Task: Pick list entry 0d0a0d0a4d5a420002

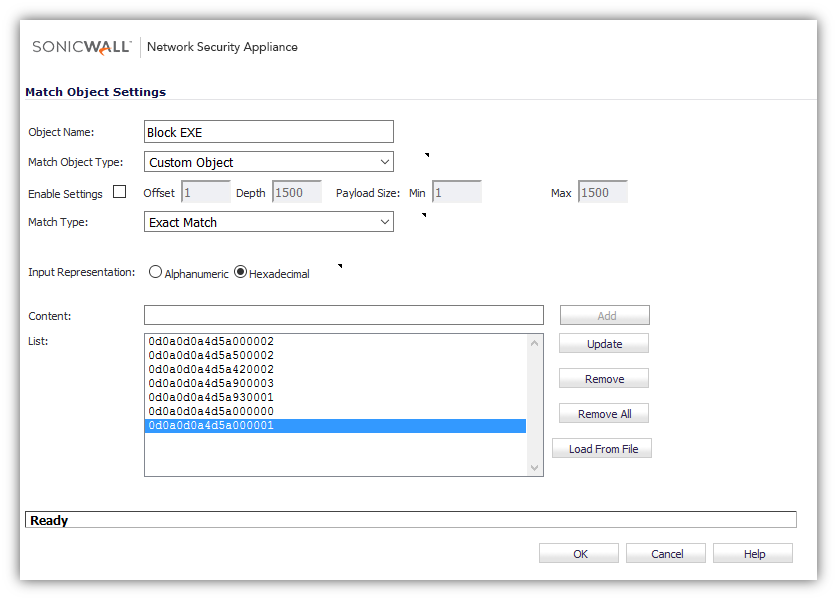Action: coord(211,369)
